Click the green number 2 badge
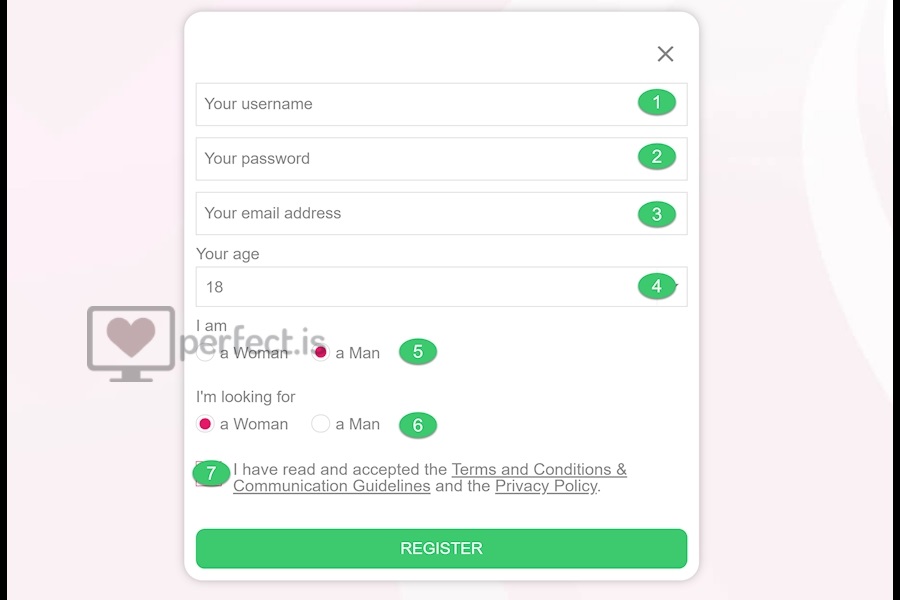The image size is (900, 600). [x=657, y=157]
